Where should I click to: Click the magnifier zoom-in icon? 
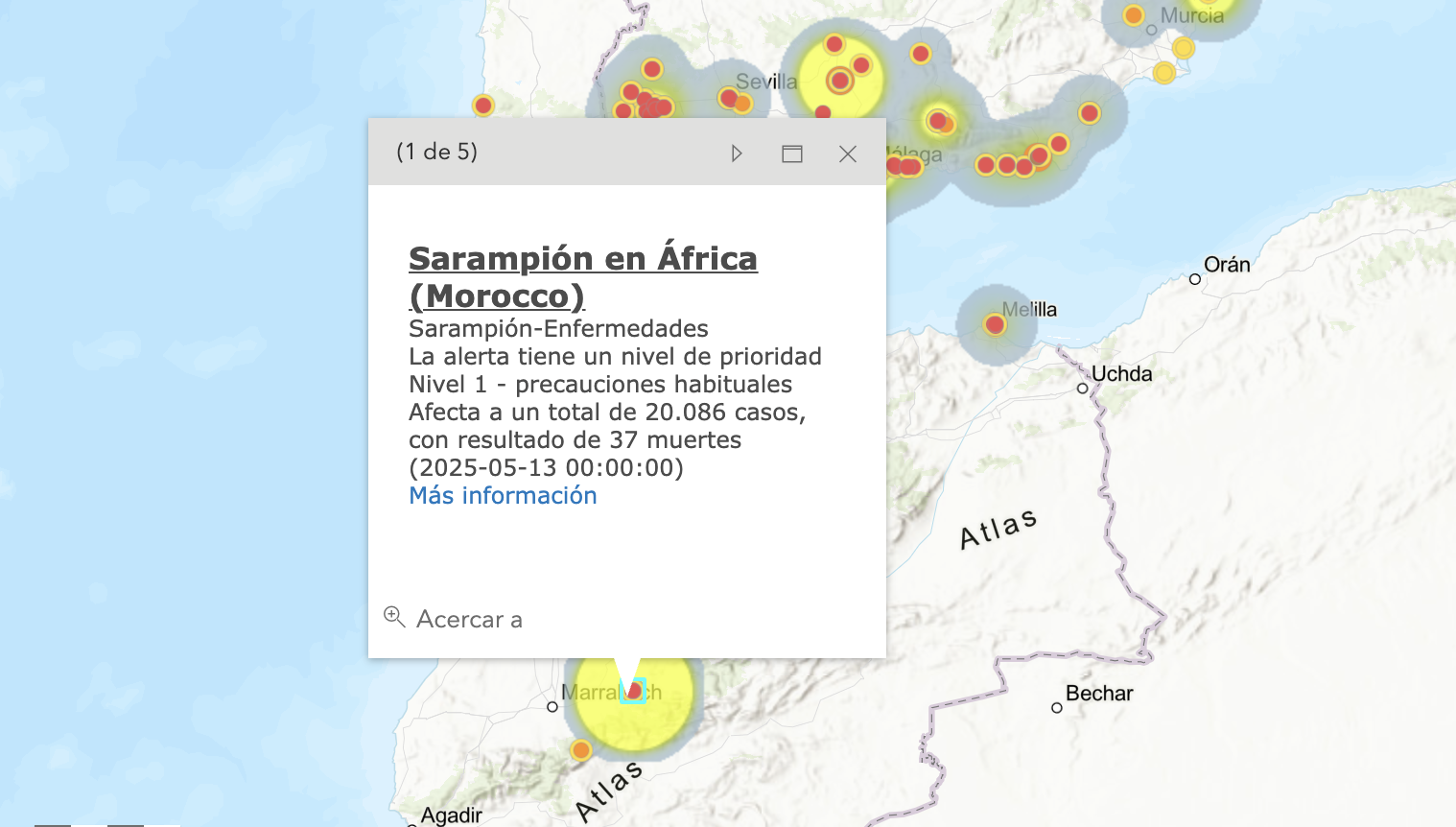coord(394,617)
